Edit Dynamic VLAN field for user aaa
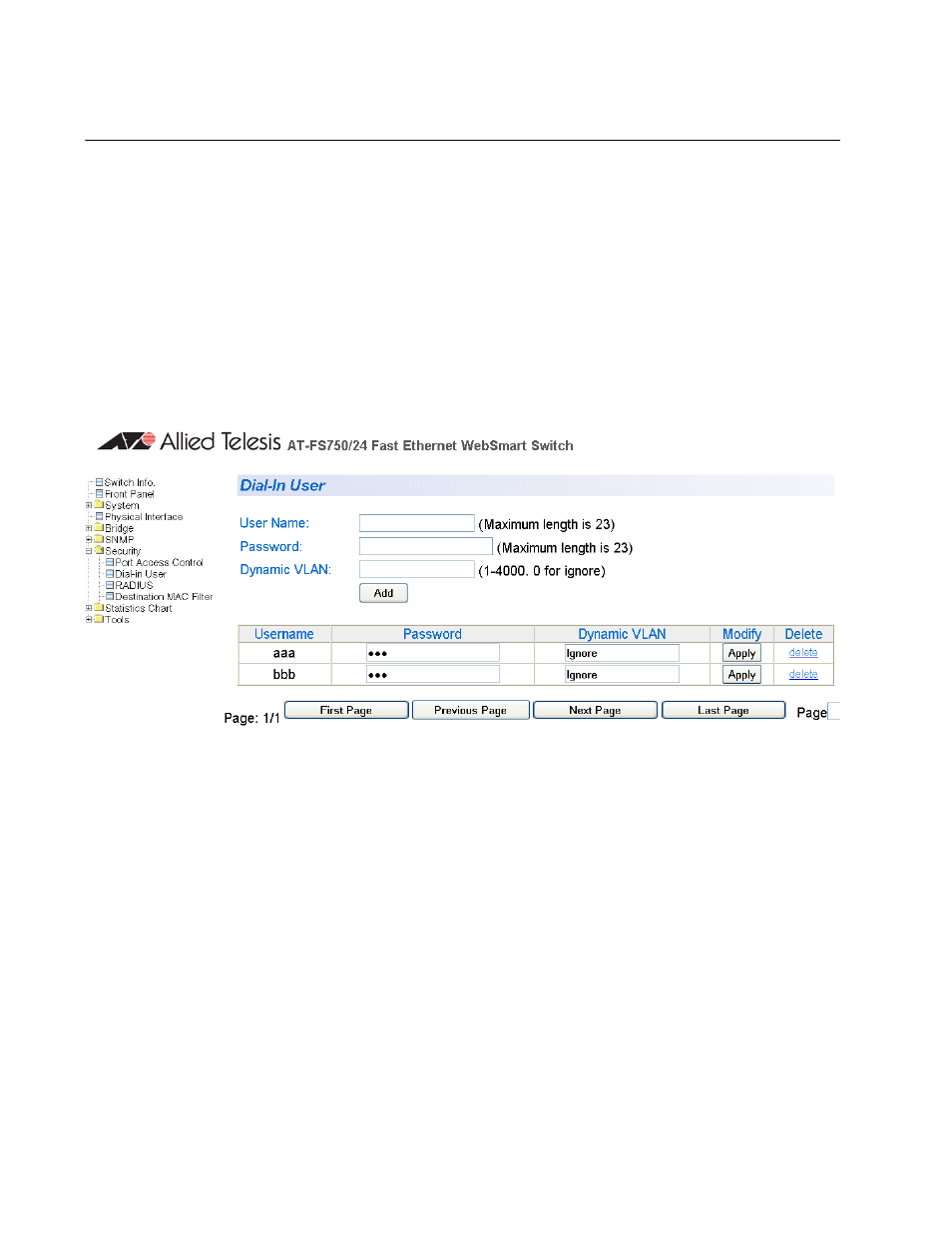Screen dimensions: 952x1233 pyautogui.click(x=622, y=653)
